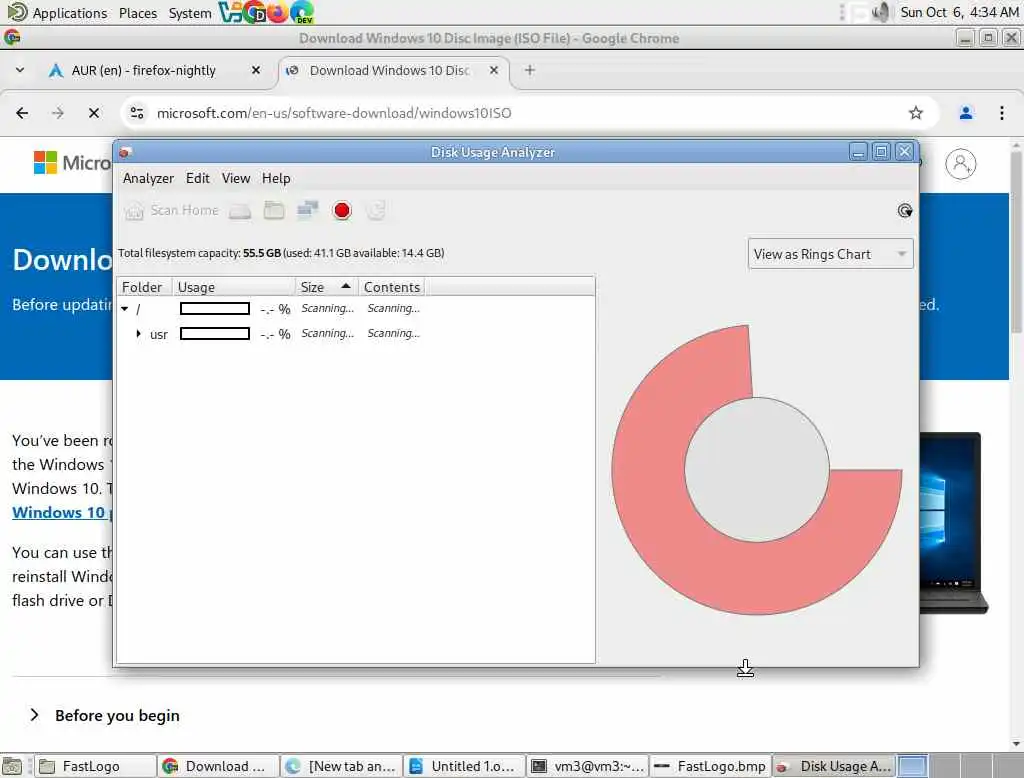Launch Edge Dev from the top panel
Viewport: 1024px width, 778px height.
[302, 12]
